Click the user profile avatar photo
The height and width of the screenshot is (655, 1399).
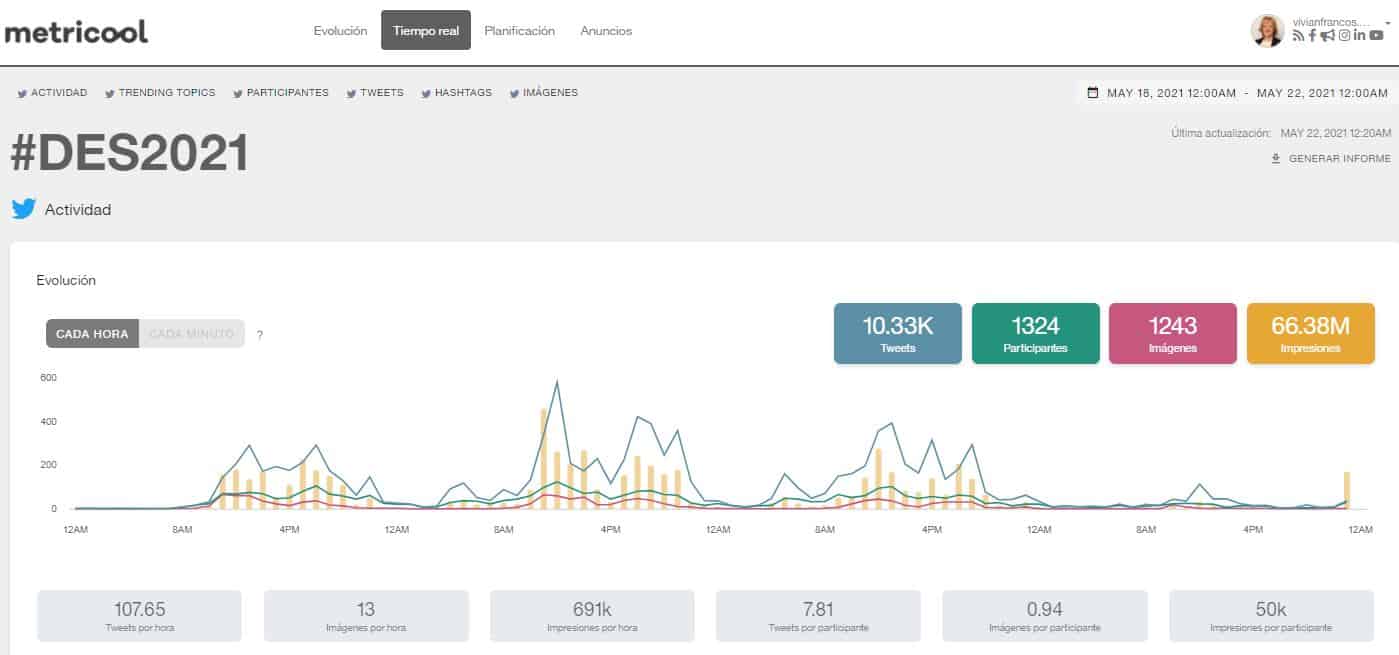tap(1267, 31)
